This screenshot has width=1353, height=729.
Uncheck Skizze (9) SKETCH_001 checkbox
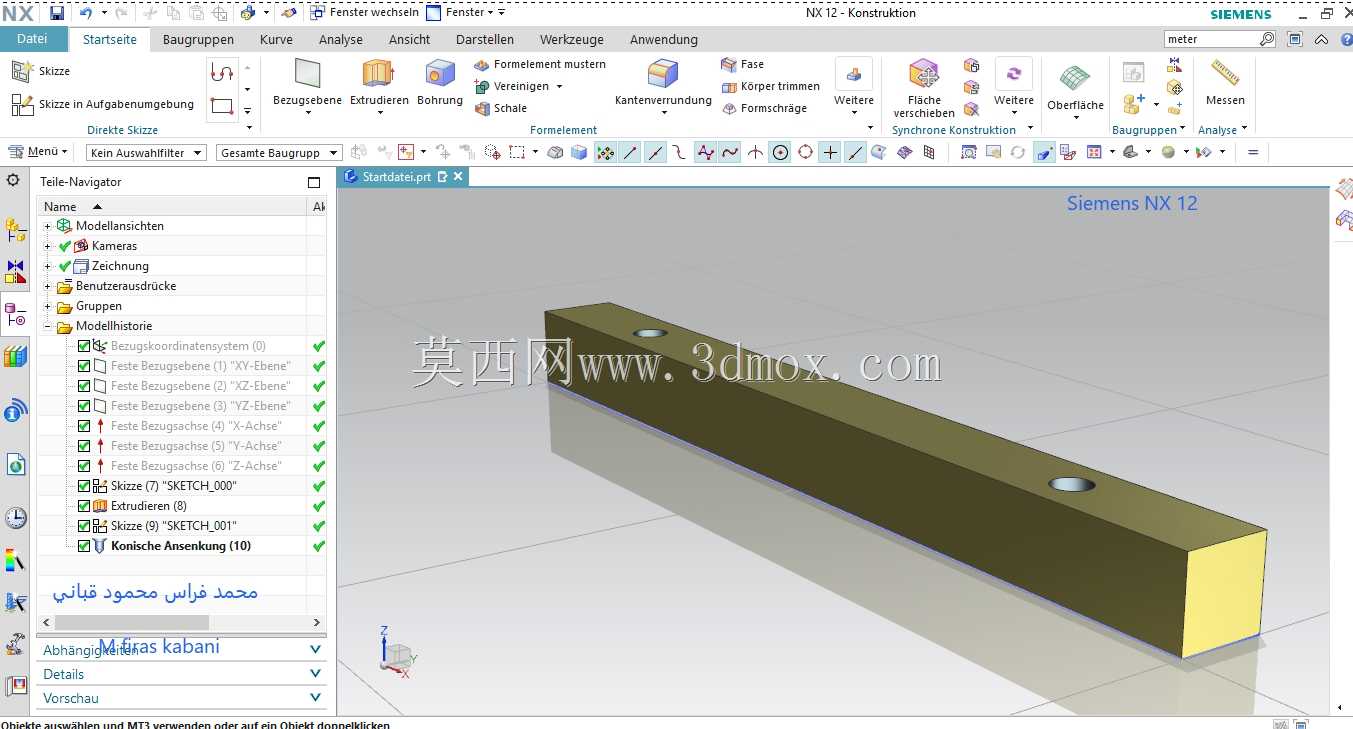pyautogui.click(x=84, y=526)
